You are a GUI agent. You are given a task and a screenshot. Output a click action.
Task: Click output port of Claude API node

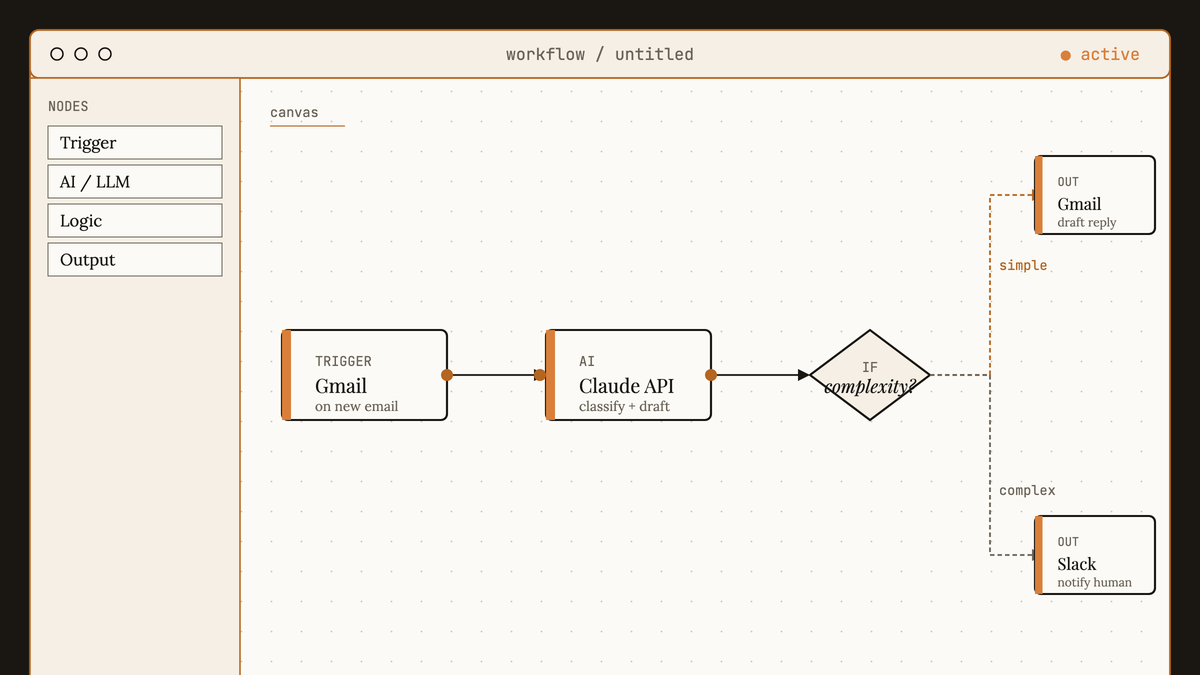(711, 375)
